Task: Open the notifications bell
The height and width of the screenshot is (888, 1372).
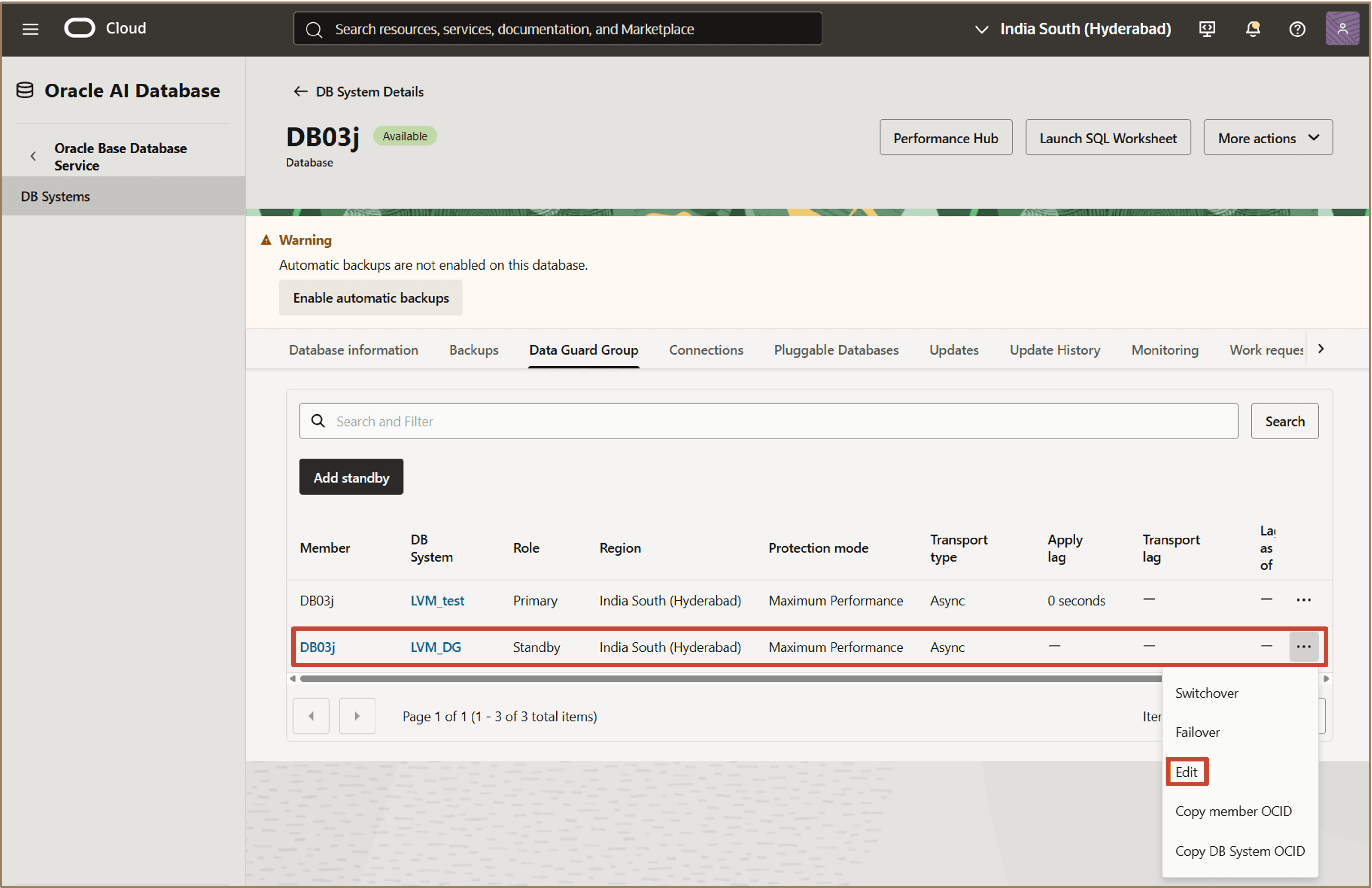Action: 1253,28
